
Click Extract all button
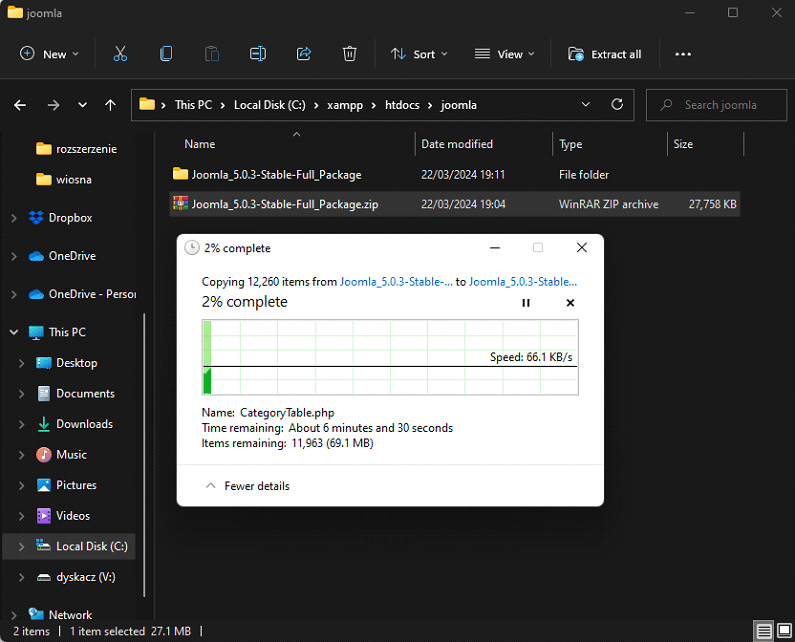click(605, 54)
